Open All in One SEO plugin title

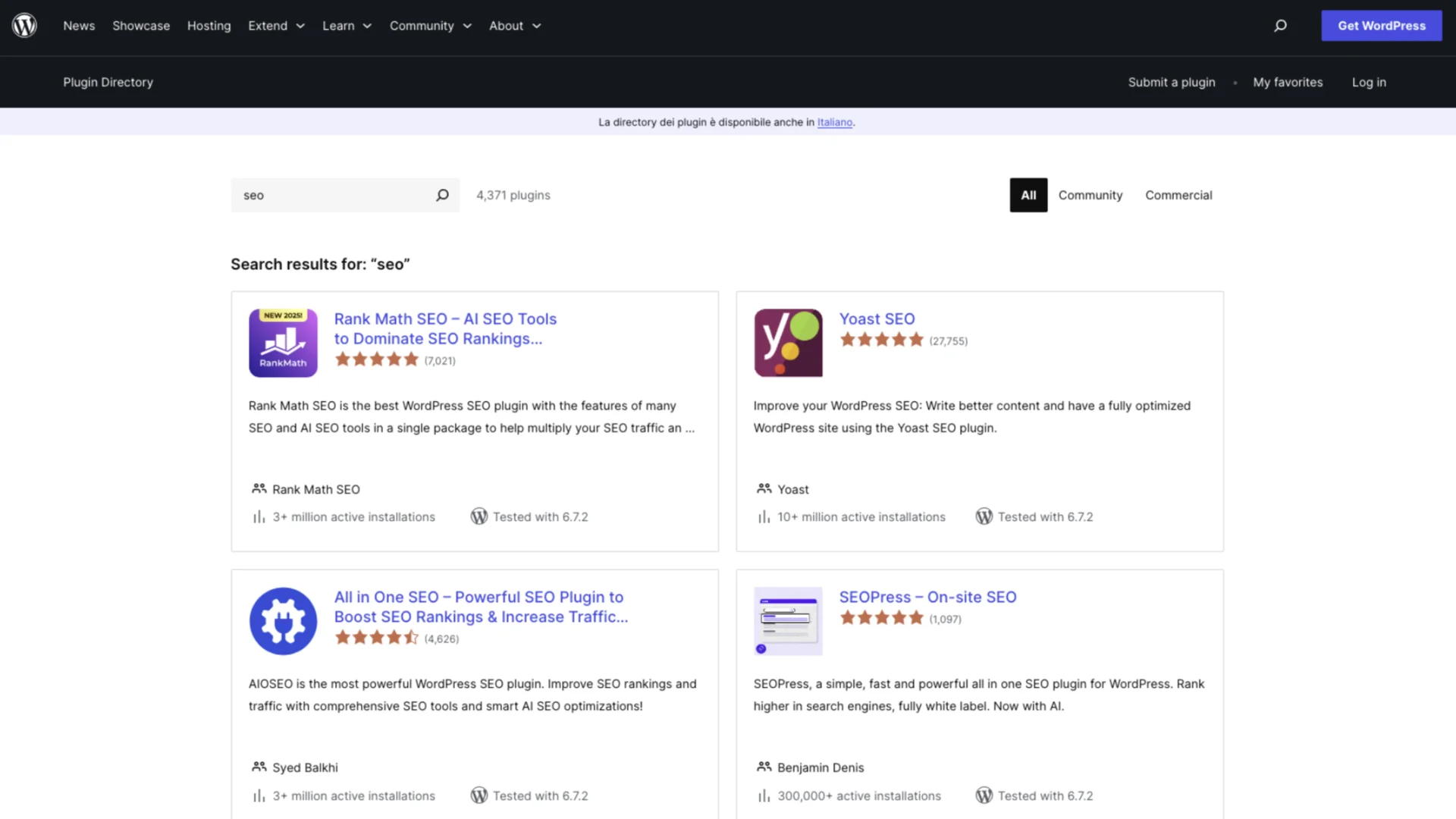point(481,607)
